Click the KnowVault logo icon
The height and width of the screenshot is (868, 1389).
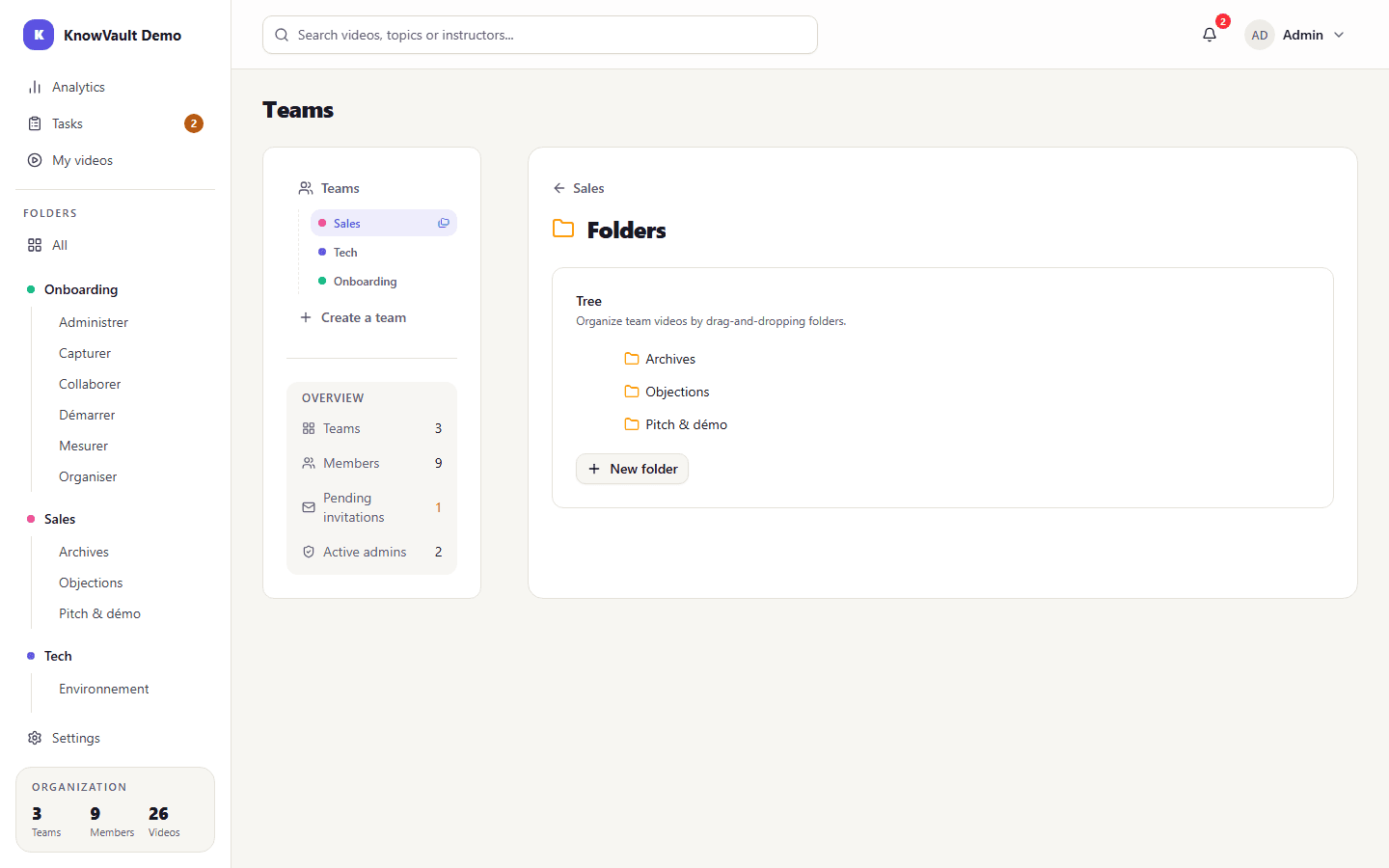[x=39, y=35]
